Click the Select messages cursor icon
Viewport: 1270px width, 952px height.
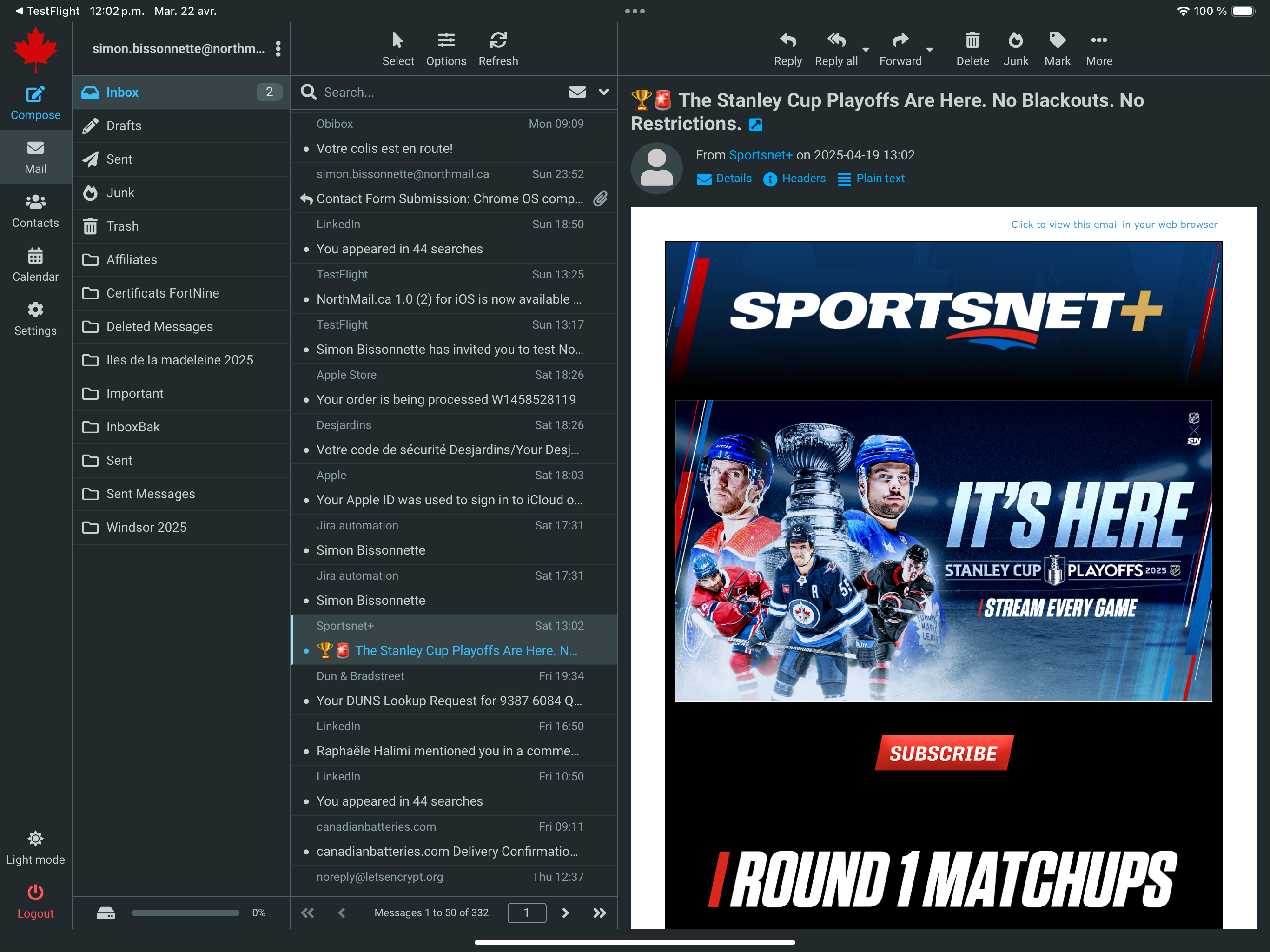(398, 40)
